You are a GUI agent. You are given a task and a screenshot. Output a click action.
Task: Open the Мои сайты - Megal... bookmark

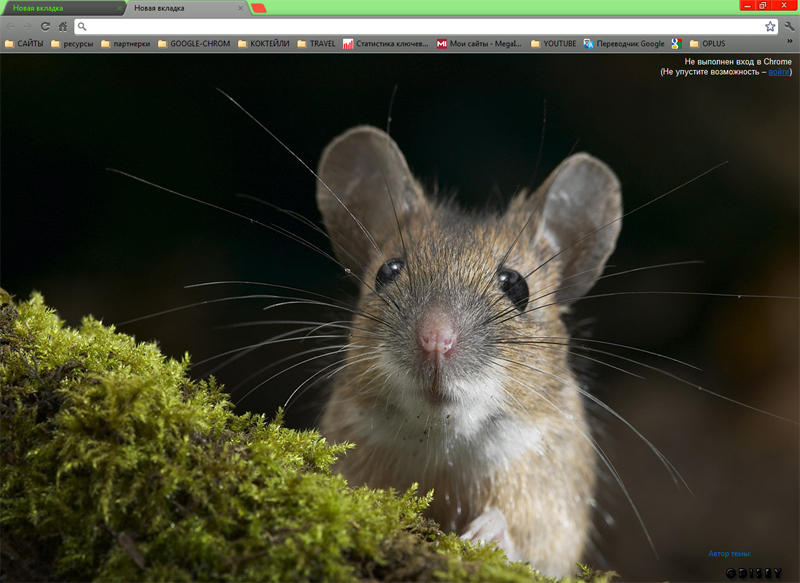[479, 44]
